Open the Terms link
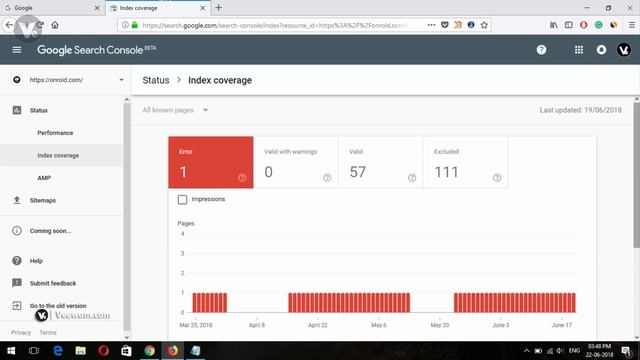 click(x=48, y=332)
